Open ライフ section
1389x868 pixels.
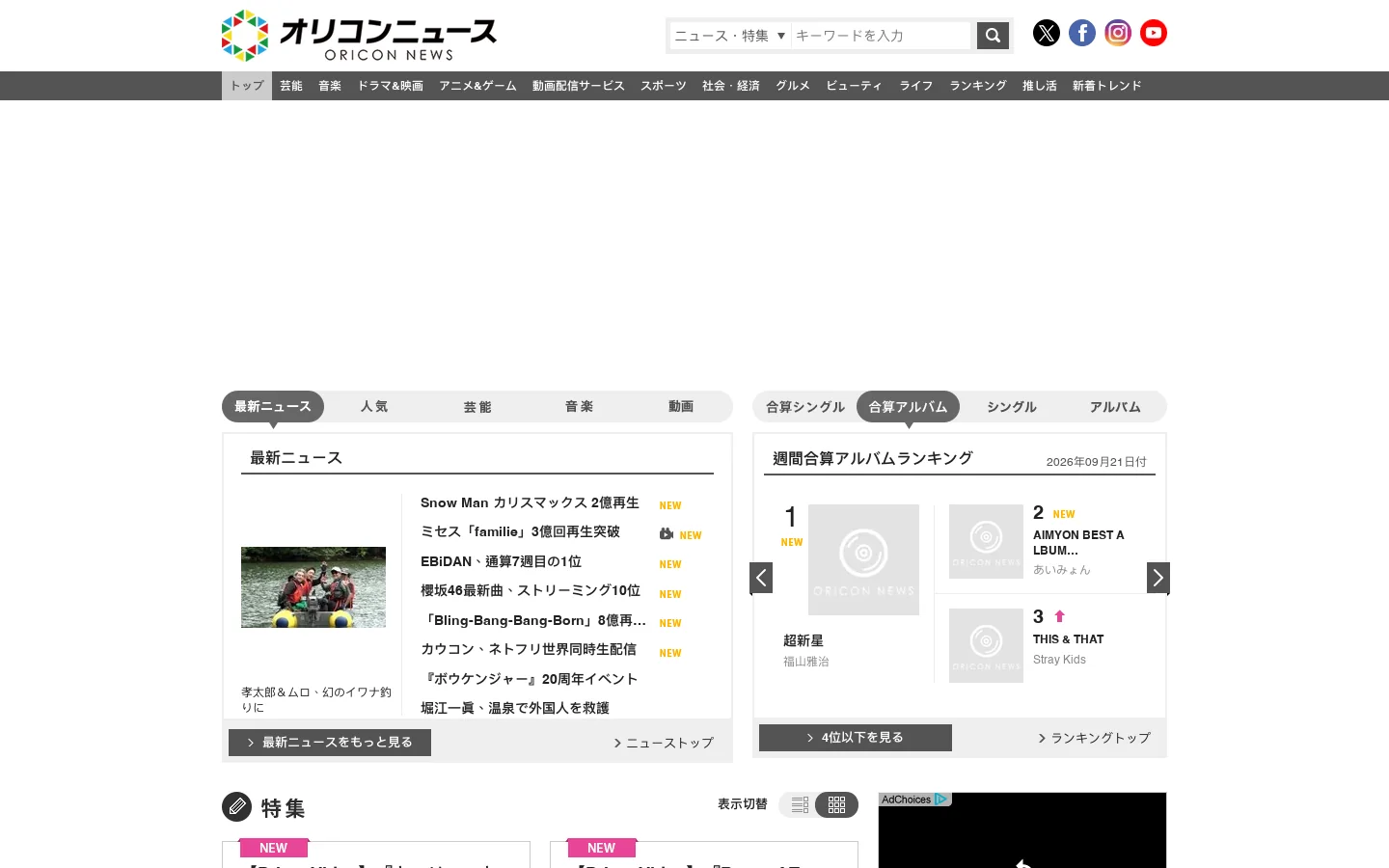[916, 86]
